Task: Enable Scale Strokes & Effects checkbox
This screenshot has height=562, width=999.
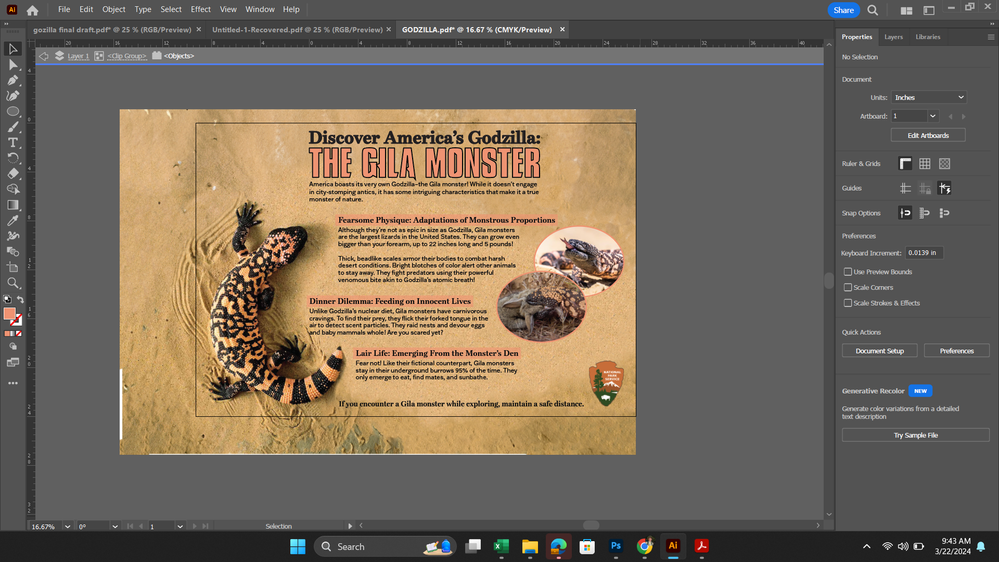Action: coord(847,303)
